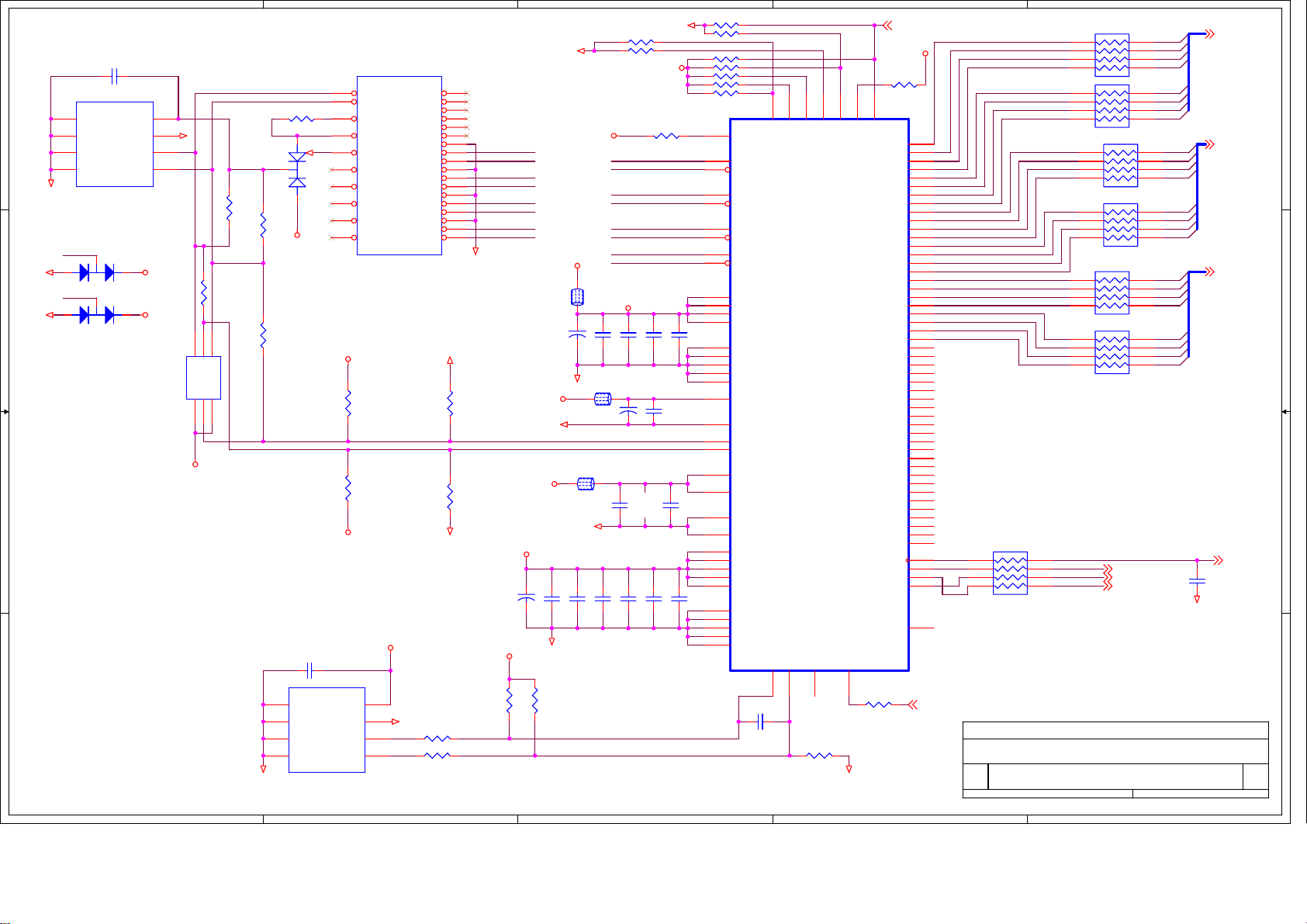Select the topmost resistor network at upper right
This screenshot has width=1307, height=924.
pyautogui.click(x=1112, y=55)
